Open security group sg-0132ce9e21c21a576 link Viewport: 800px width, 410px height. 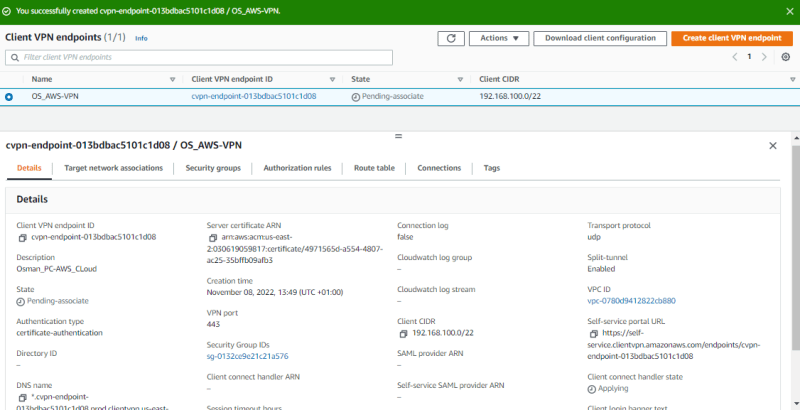247,356
